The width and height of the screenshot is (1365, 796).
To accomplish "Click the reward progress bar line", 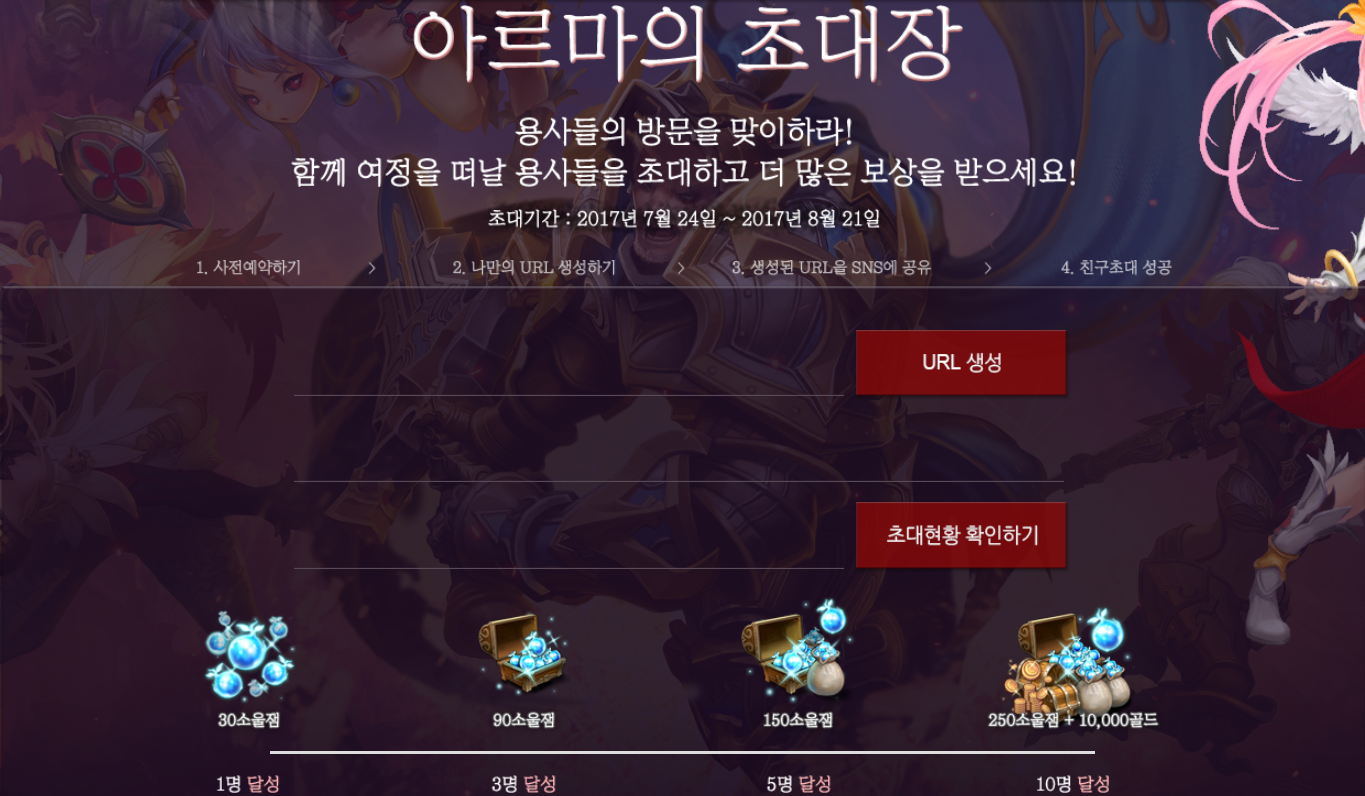I will point(682,752).
